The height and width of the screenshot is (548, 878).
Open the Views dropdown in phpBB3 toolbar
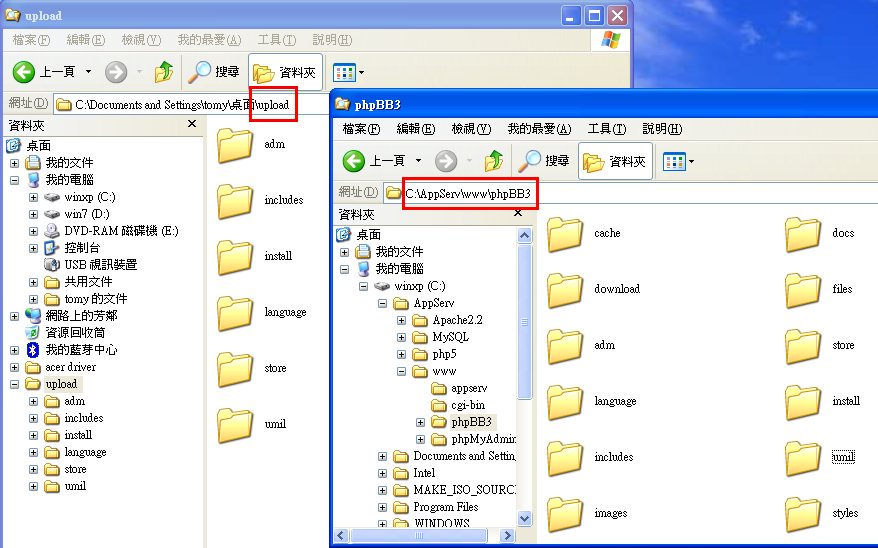pyautogui.click(x=679, y=161)
